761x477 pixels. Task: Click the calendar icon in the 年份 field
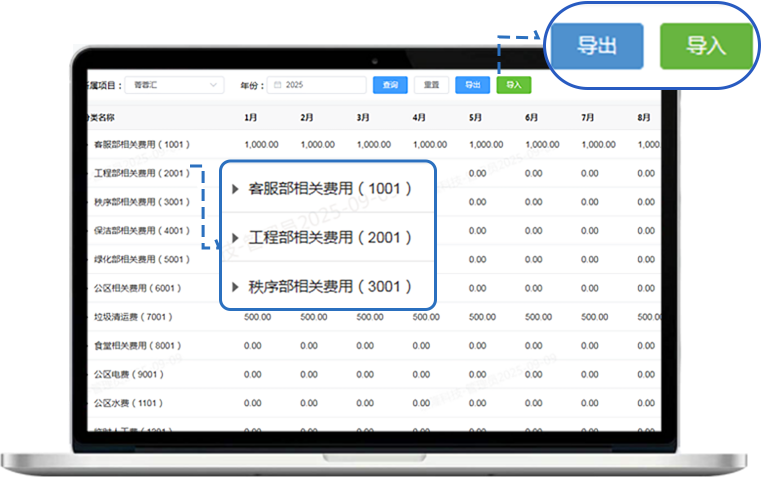[x=278, y=86]
